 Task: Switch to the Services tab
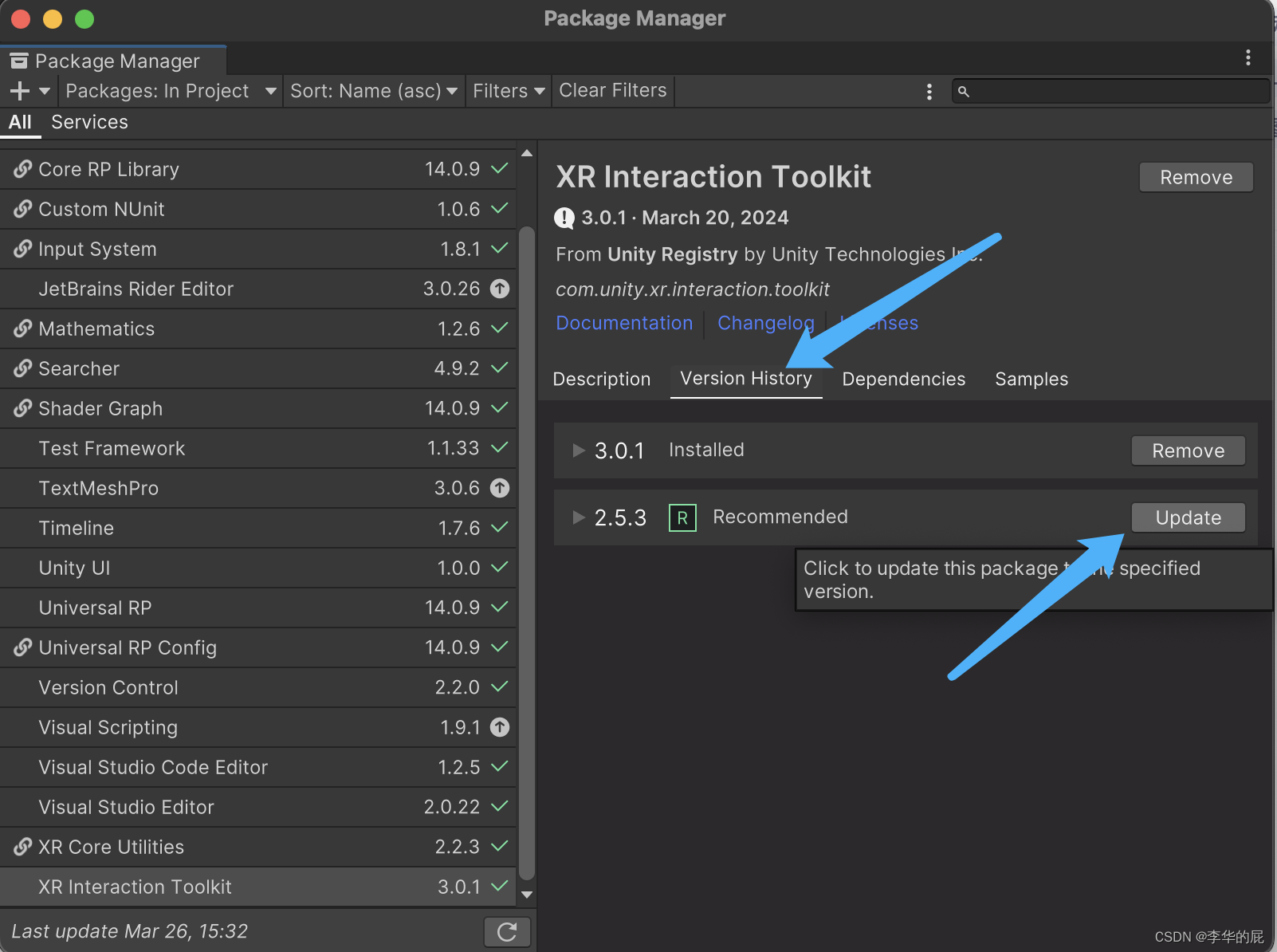point(89,122)
